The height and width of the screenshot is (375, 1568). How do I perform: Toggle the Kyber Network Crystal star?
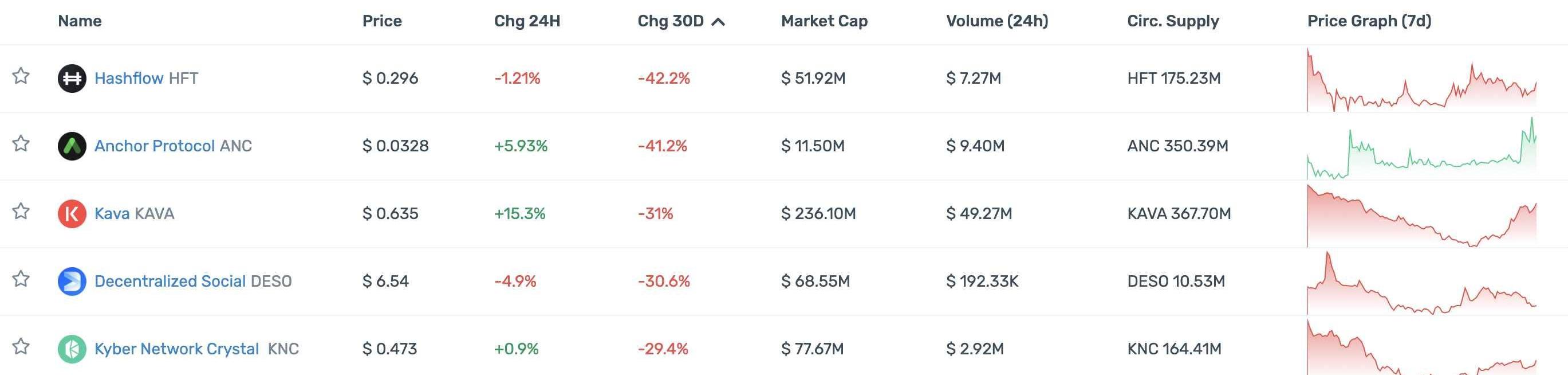[x=21, y=347]
